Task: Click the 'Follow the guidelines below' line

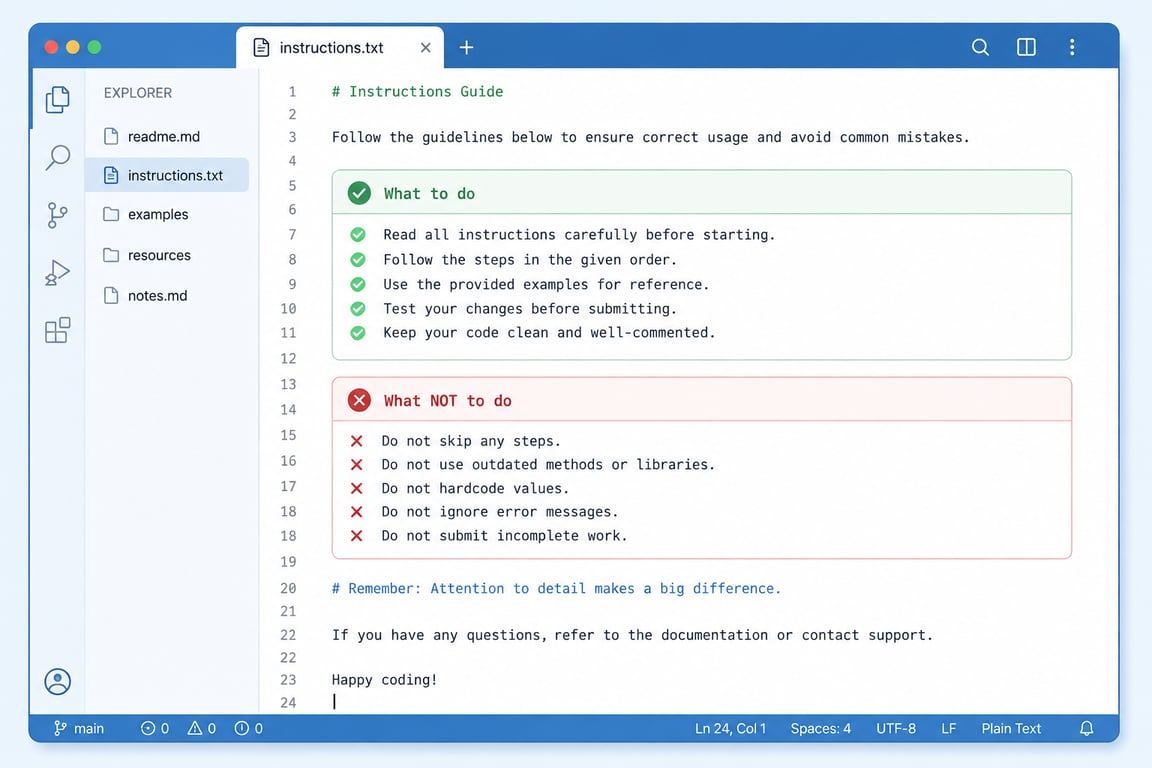Action: click(650, 137)
